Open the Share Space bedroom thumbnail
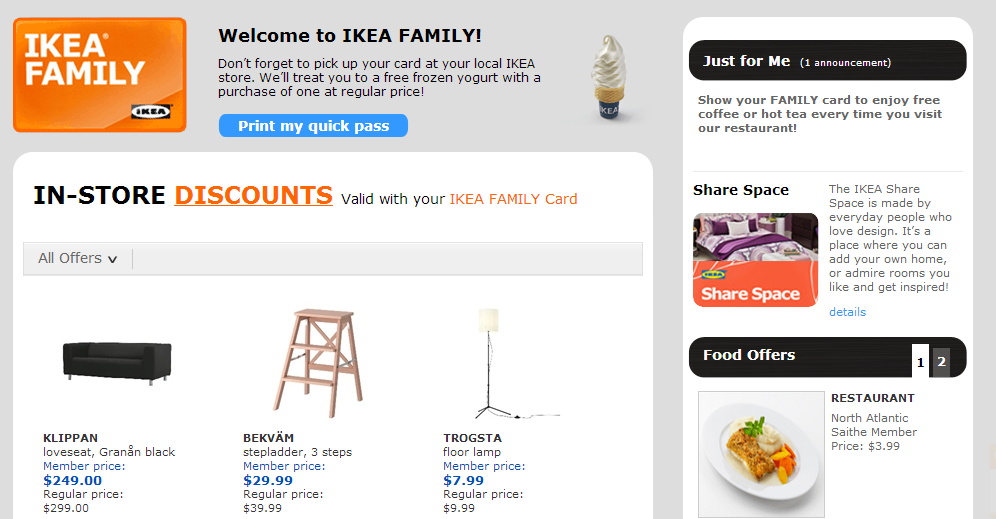This screenshot has height=519, width=996. [755, 259]
